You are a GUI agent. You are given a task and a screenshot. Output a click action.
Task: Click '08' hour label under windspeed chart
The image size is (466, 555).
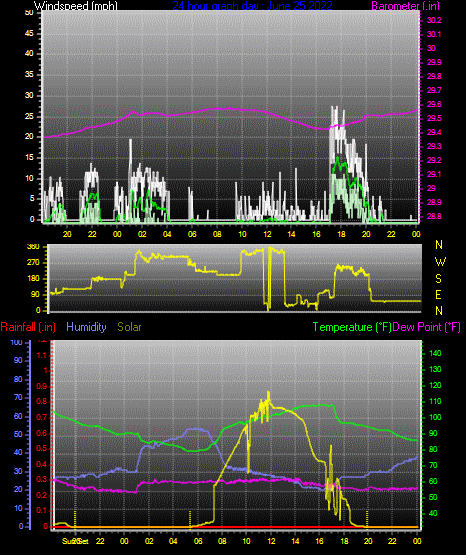click(x=217, y=234)
